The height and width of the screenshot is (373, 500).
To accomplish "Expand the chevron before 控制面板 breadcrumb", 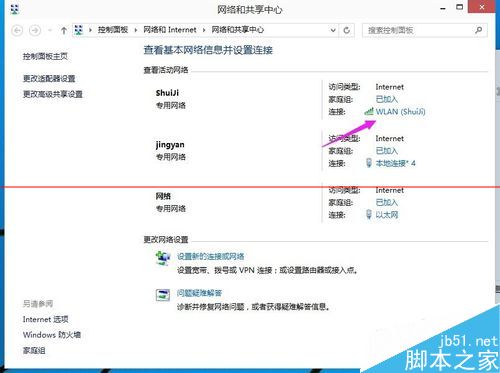I will coord(90,30).
